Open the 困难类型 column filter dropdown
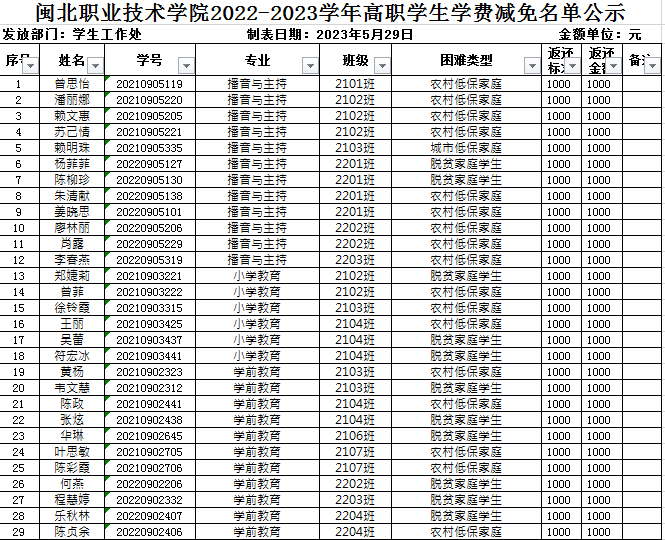 (532, 65)
